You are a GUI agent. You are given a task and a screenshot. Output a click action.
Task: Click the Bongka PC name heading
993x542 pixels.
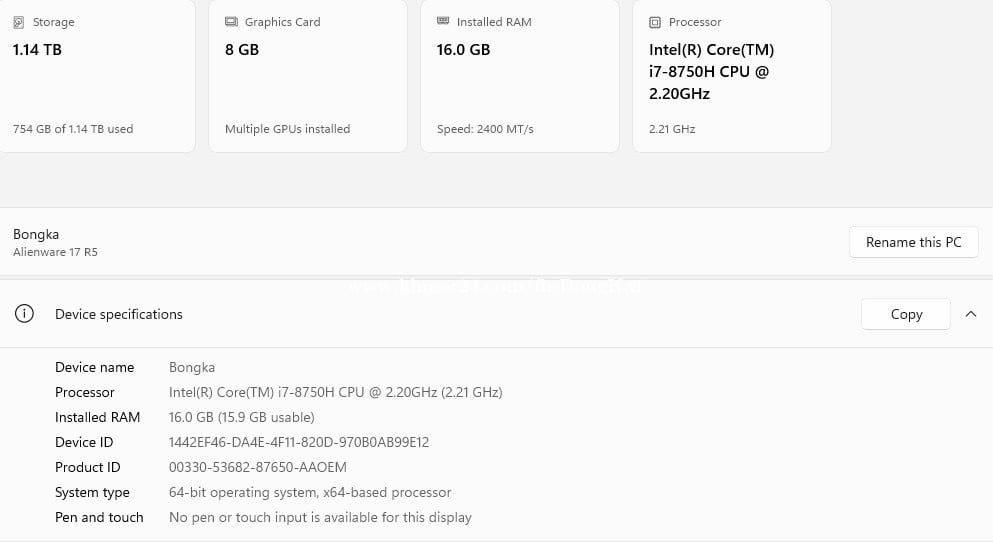tap(36, 234)
